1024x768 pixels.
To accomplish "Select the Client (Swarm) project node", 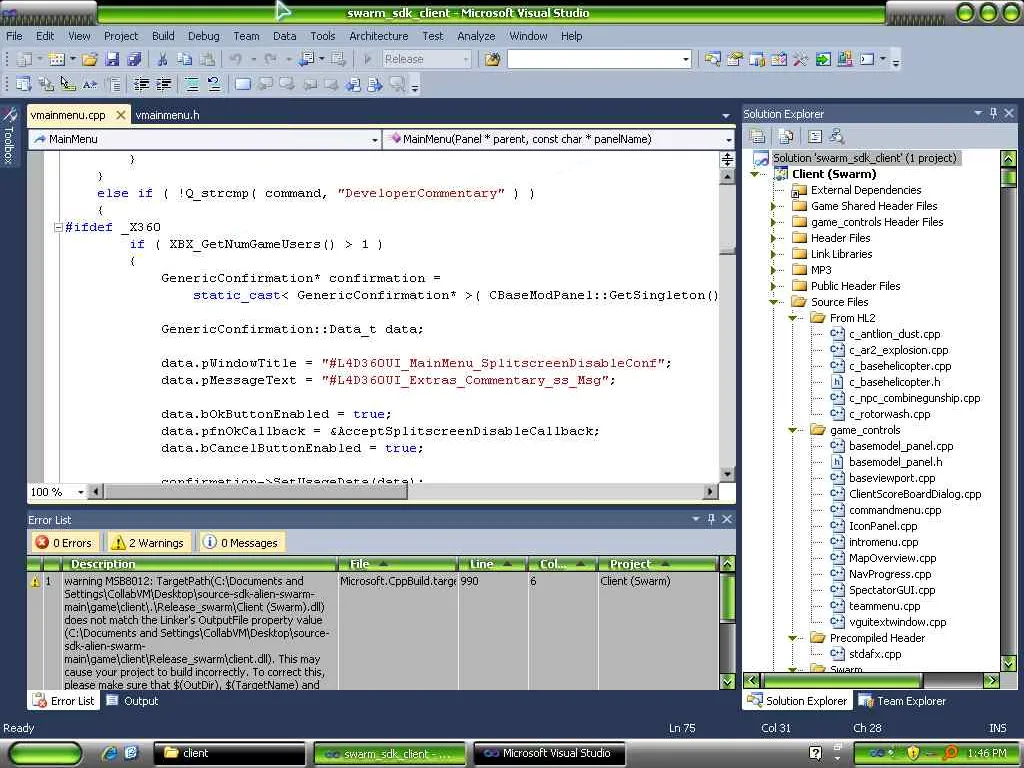I will [x=834, y=174].
